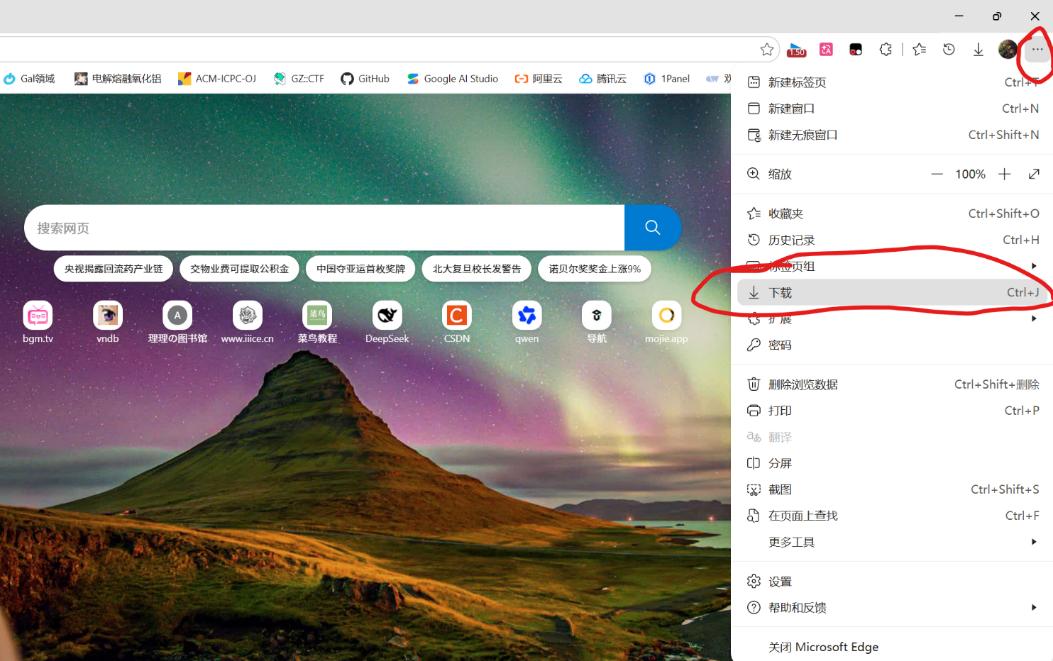Open the DeepSeek quick link tile
Screen dimensions: 1053x661
click(387, 322)
